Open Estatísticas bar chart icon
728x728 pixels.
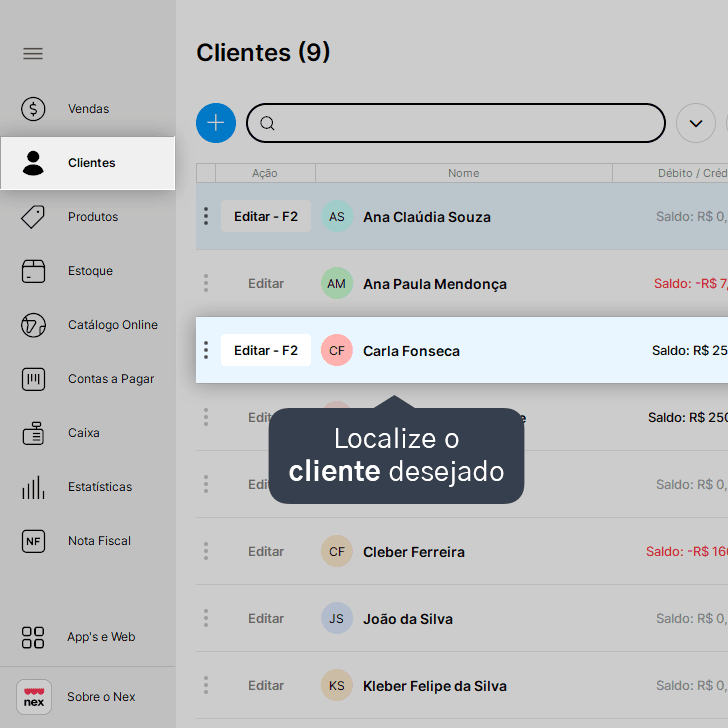click(33, 487)
